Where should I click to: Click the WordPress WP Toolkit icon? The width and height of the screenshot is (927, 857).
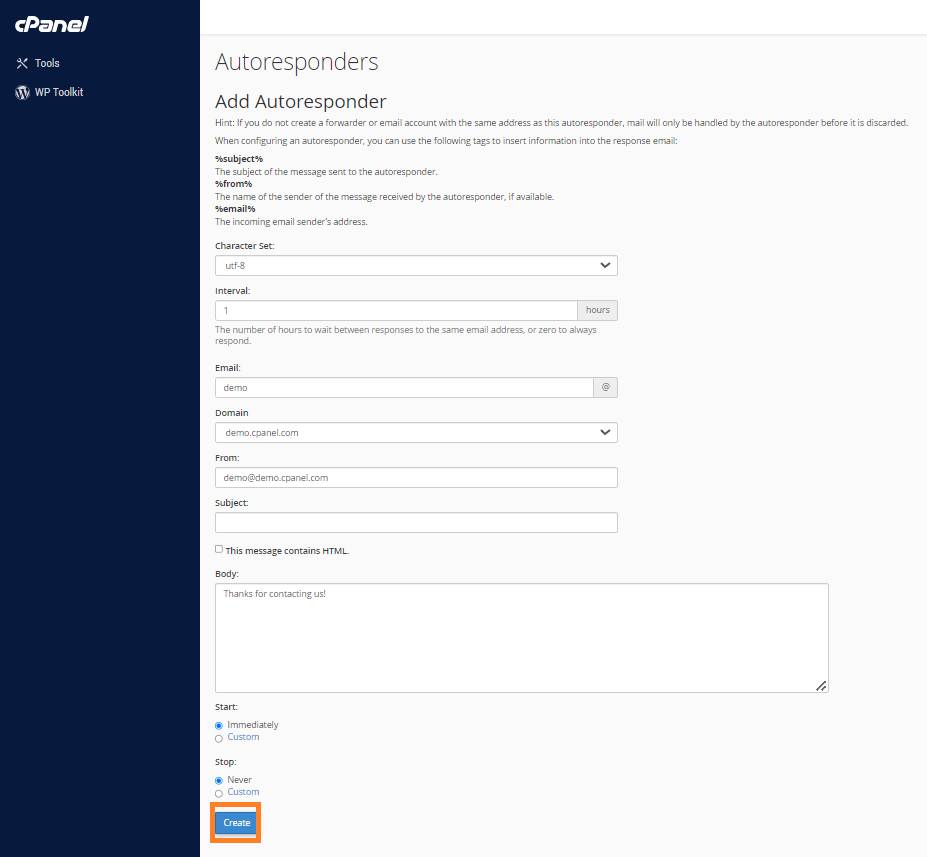(22, 92)
